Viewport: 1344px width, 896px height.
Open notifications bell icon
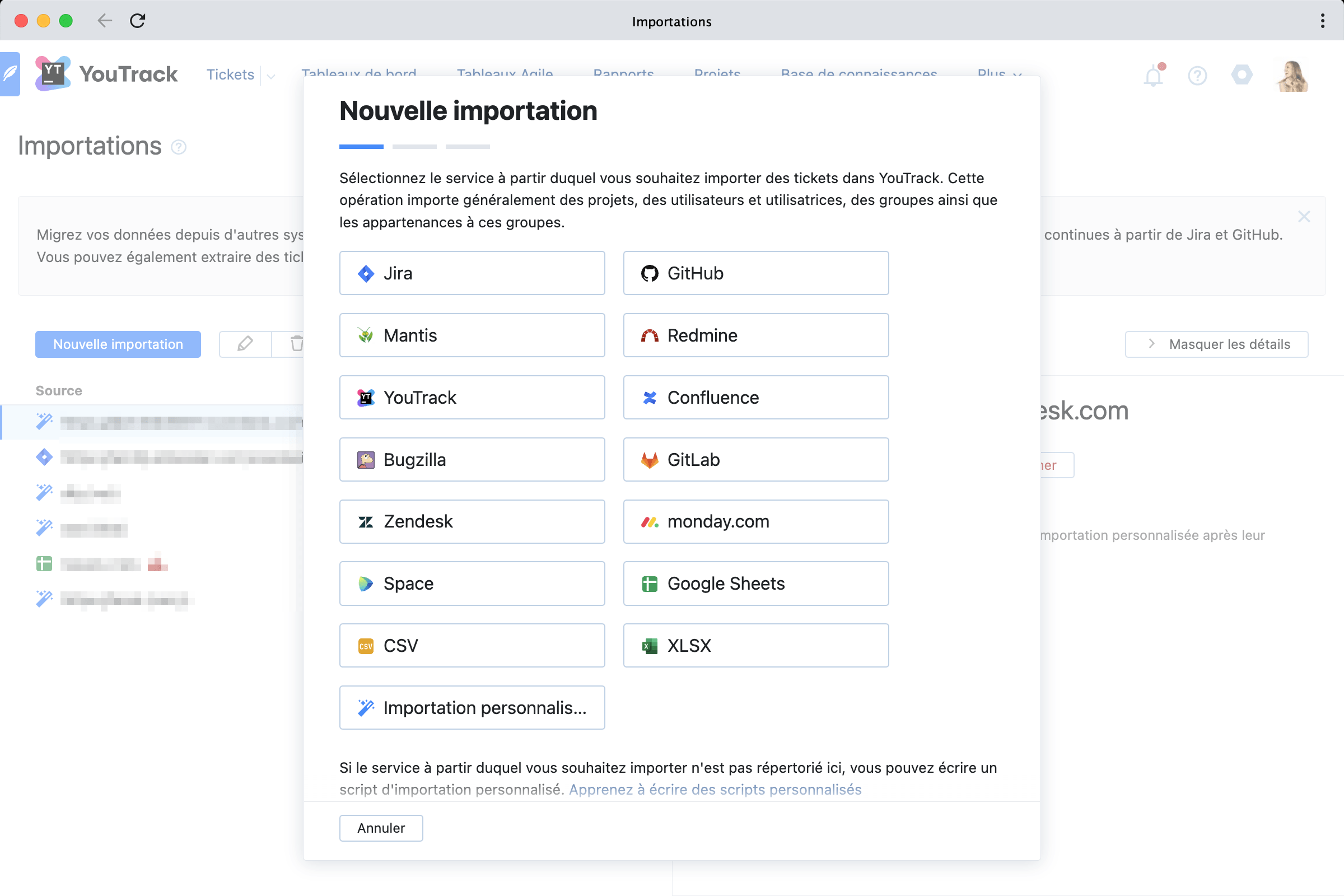pos(1153,76)
